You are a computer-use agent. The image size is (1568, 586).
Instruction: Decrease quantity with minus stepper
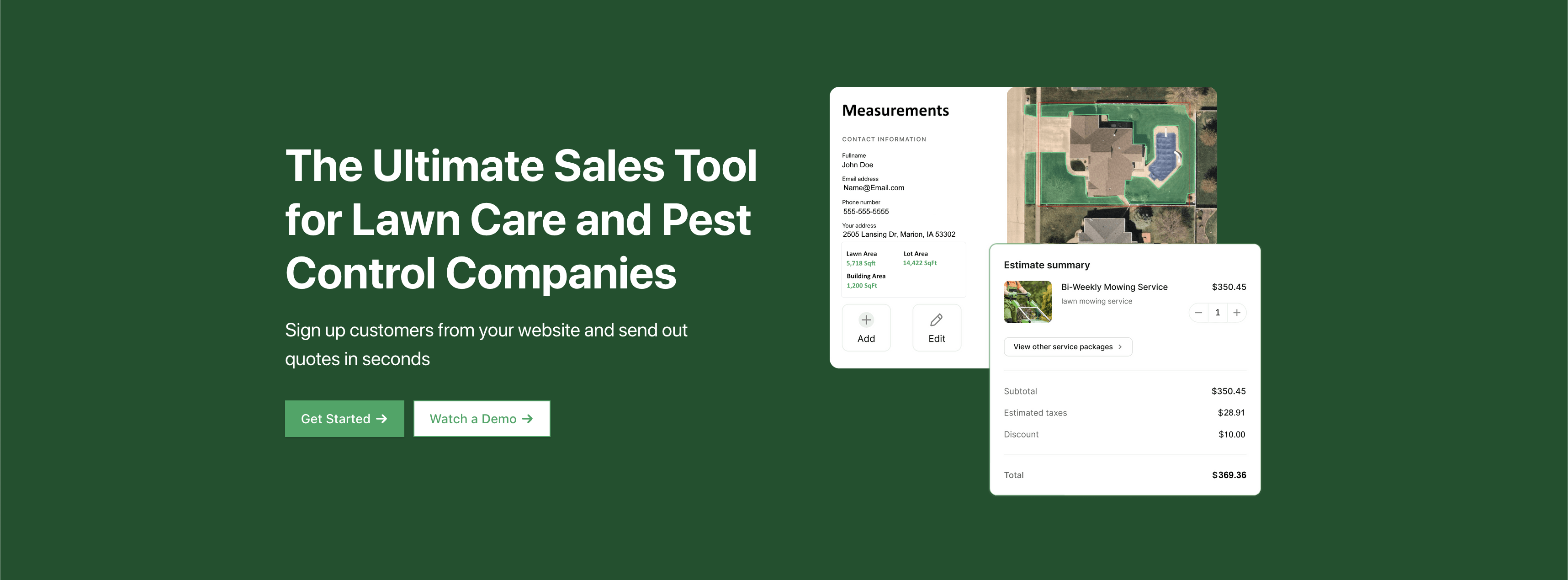coord(1198,313)
